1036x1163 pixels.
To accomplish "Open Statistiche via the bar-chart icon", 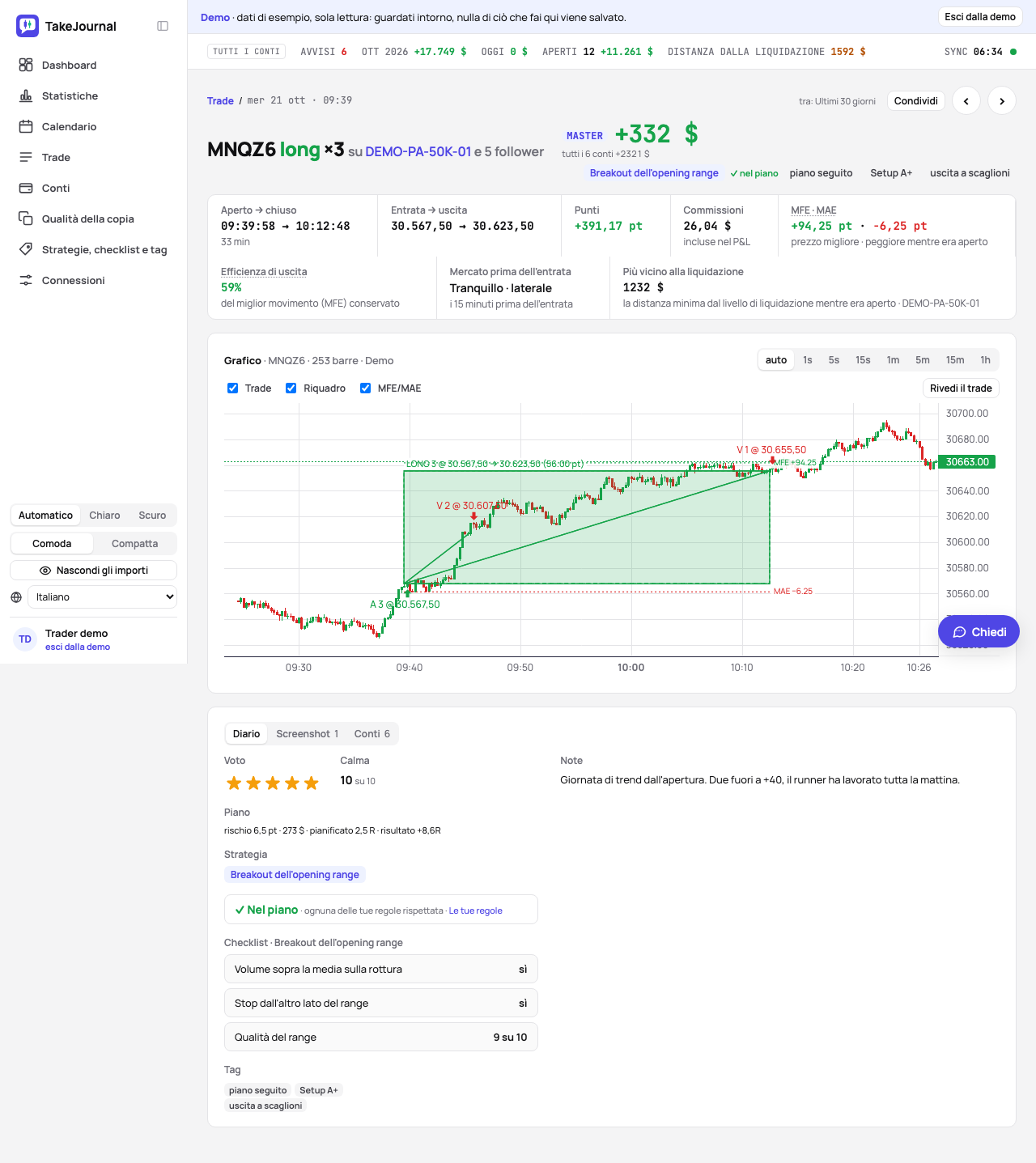I will 26,96.
